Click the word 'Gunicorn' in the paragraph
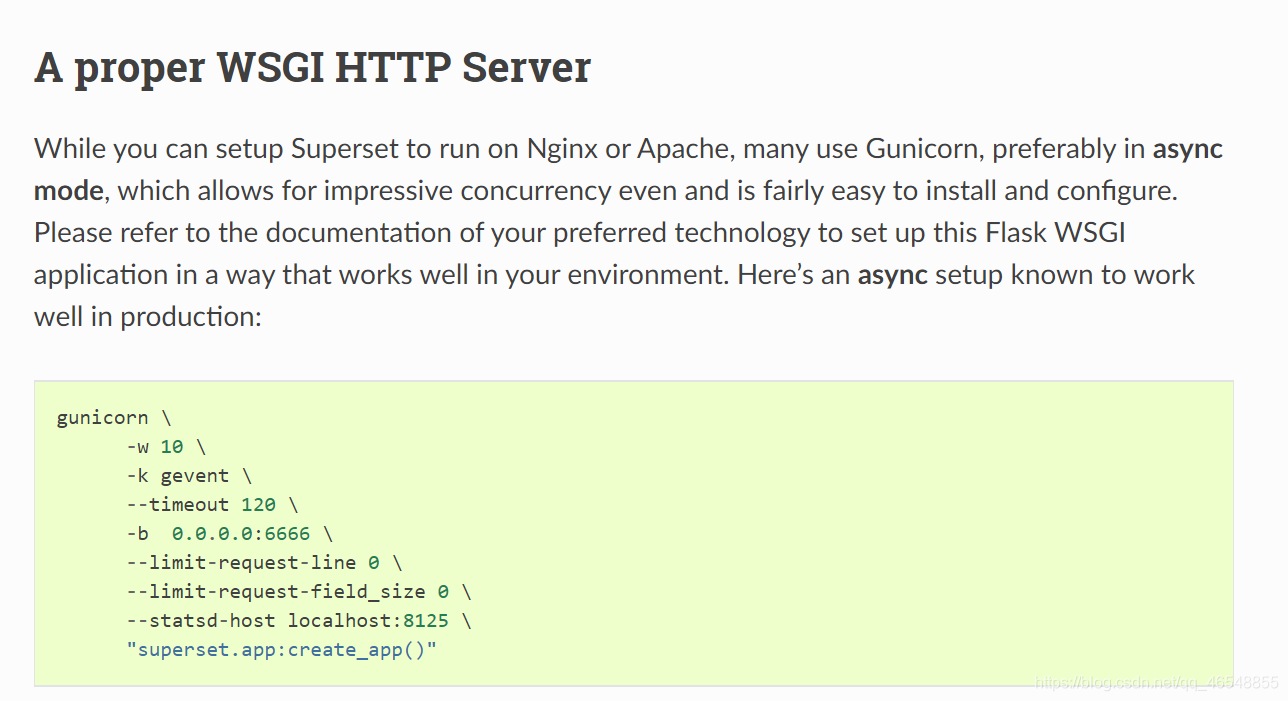This screenshot has width=1288, height=701. (x=924, y=149)
